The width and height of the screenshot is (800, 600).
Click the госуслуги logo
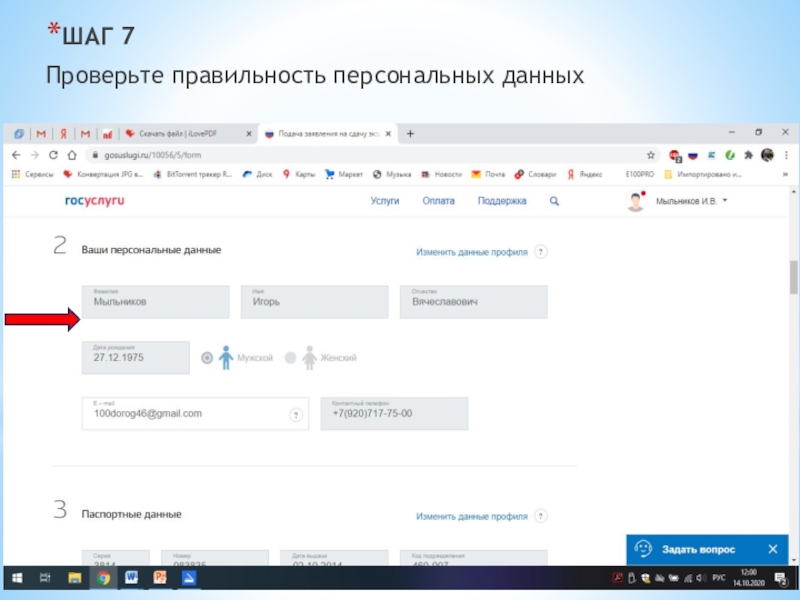click(95, 201)
